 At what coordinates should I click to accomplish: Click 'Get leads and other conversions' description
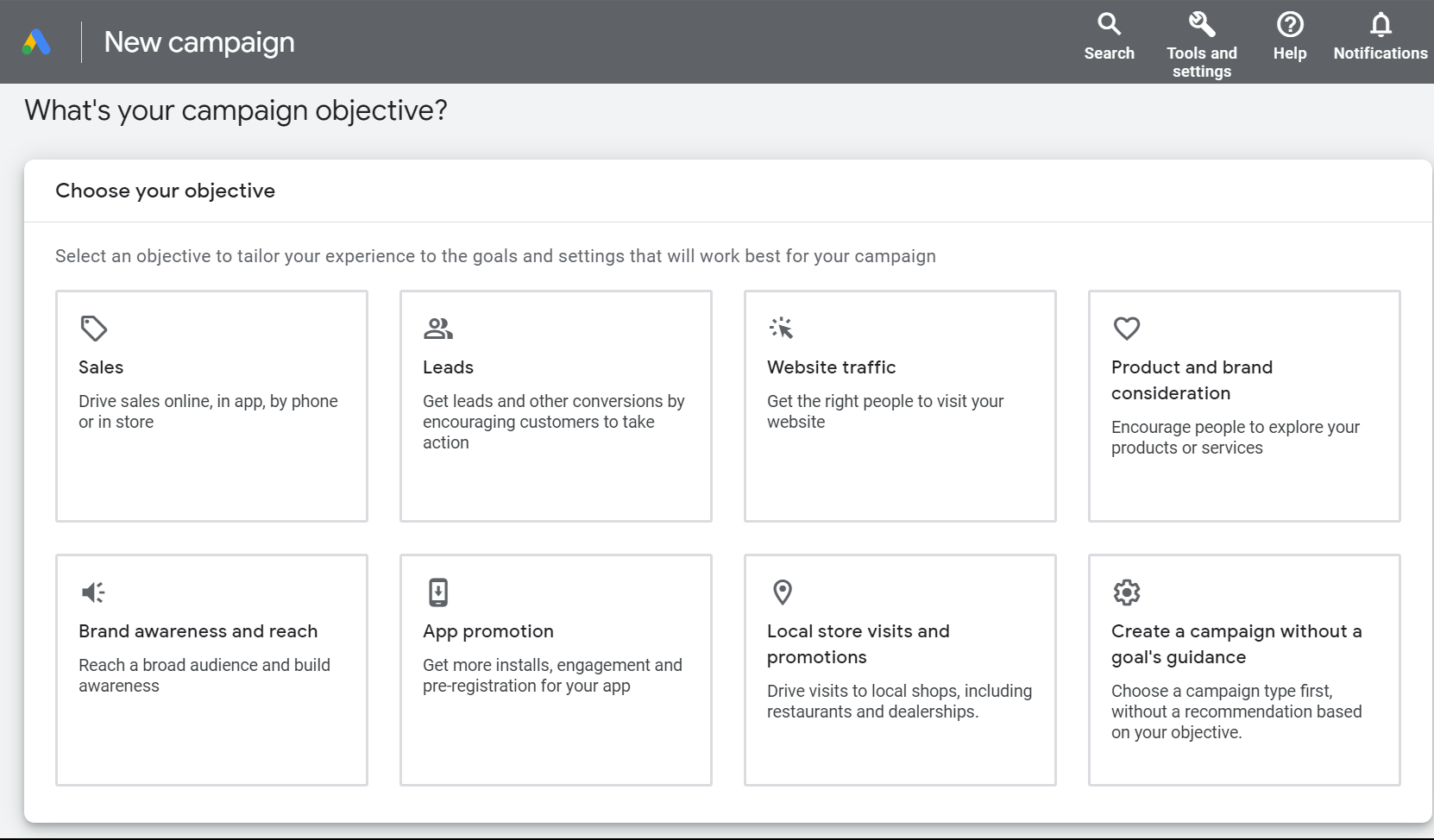click(553, 422)
